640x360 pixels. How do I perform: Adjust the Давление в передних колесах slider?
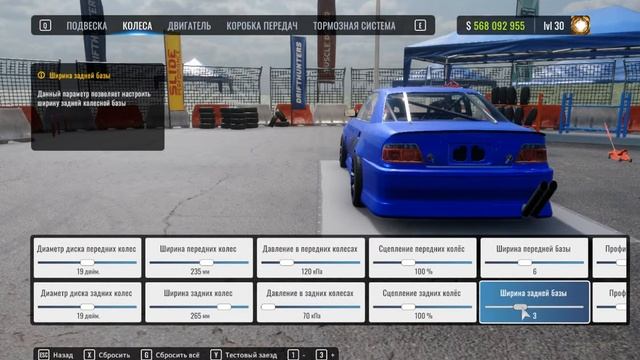click(311, 262)
